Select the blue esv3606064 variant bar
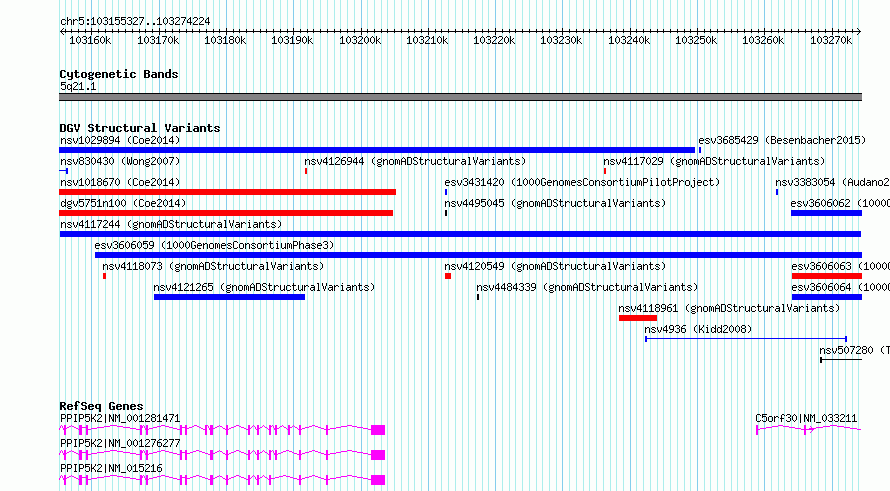The image size is (890, 491). tap(827, 297)
